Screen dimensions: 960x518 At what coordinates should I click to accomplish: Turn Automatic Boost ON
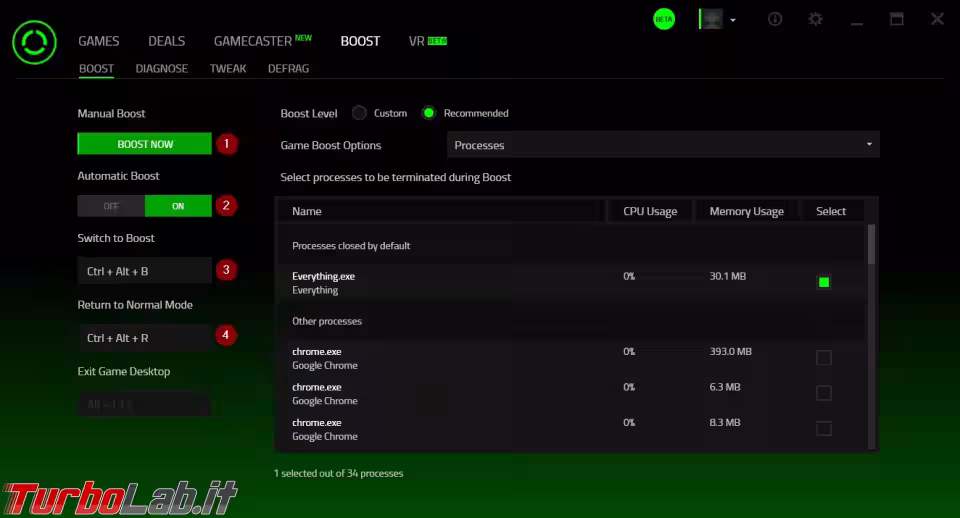coord(178,206)
